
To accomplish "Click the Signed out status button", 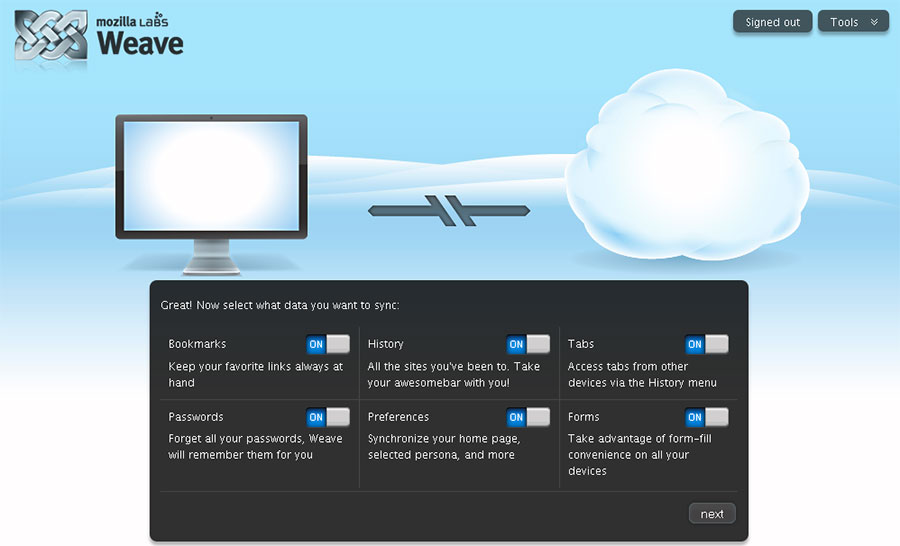I will (x=772, y=22).
